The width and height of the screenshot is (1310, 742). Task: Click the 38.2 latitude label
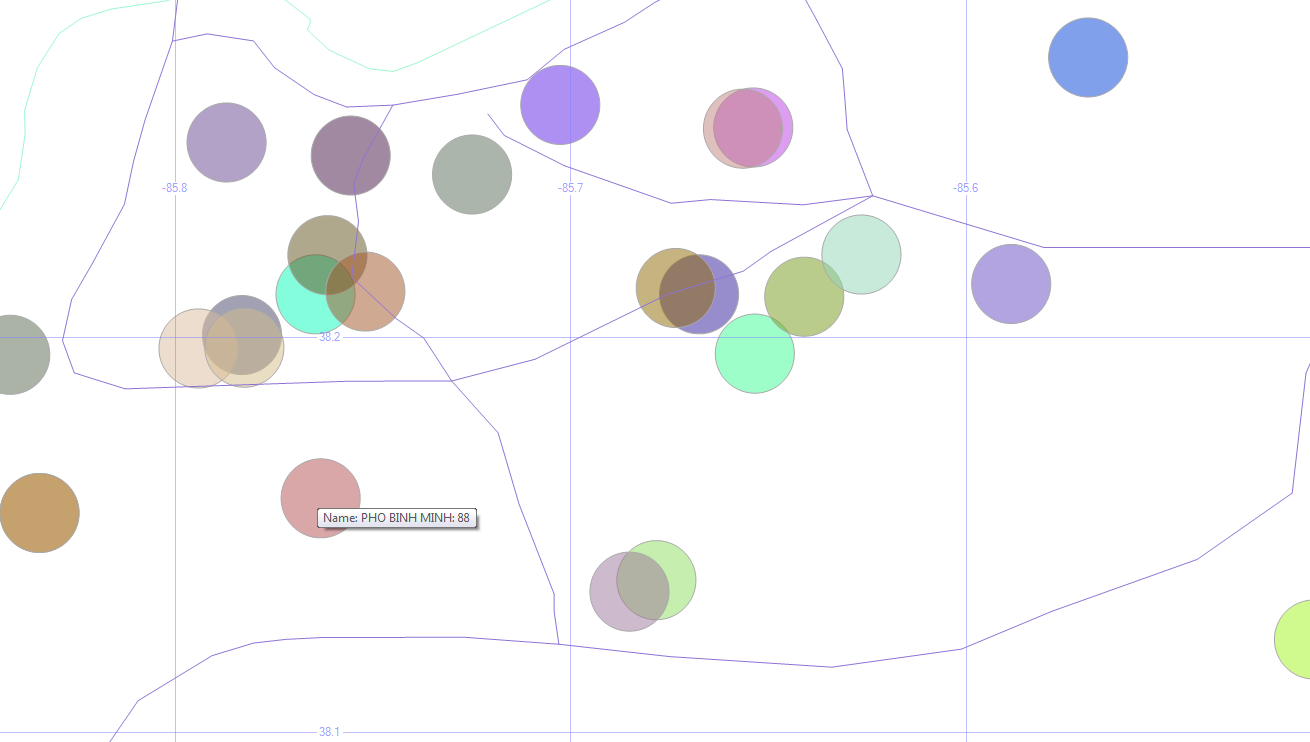point(329,337)
